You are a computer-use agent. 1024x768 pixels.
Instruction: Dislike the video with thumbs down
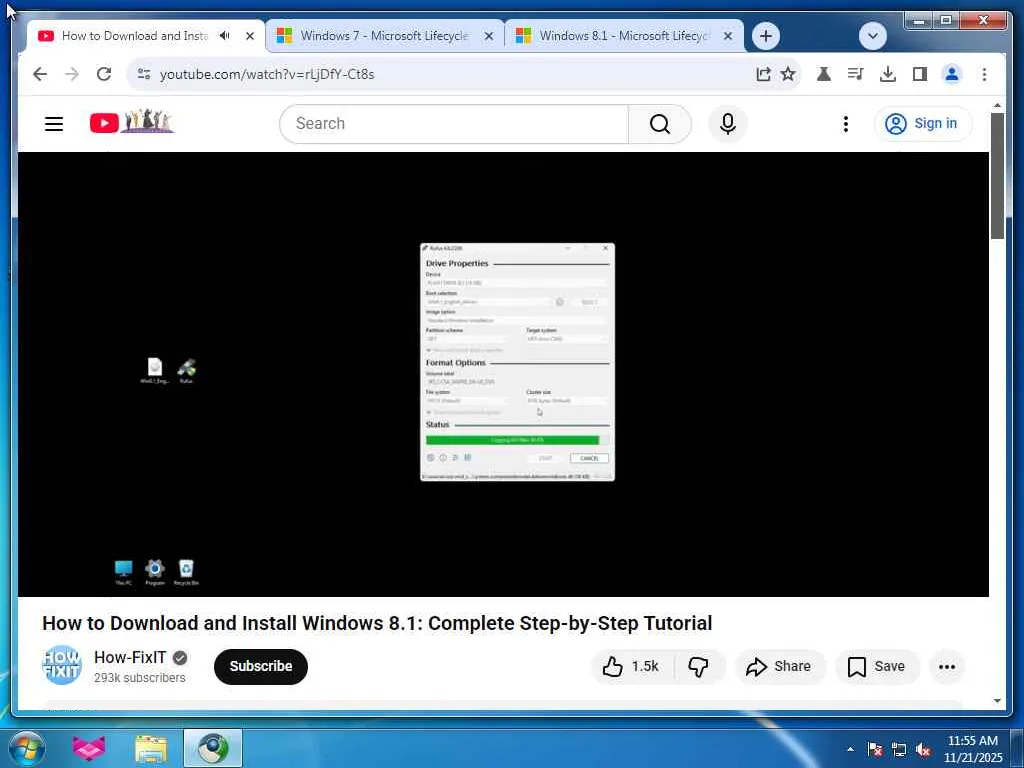tap(699, 666)
